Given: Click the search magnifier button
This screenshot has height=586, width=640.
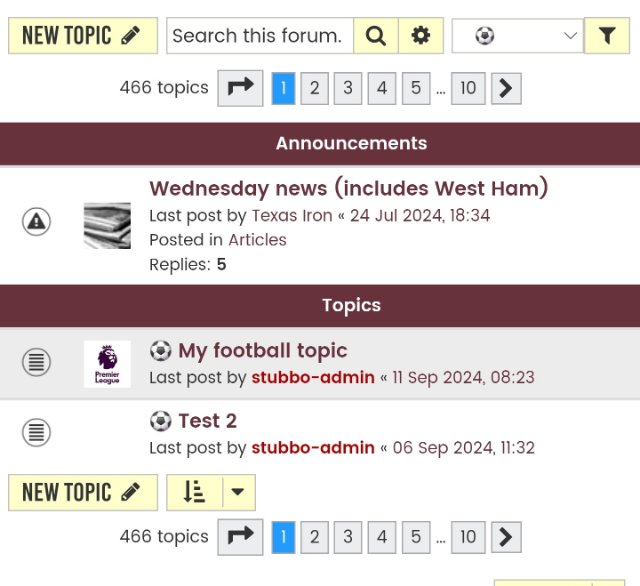Looking at the screenshot, I should [376, 36].
